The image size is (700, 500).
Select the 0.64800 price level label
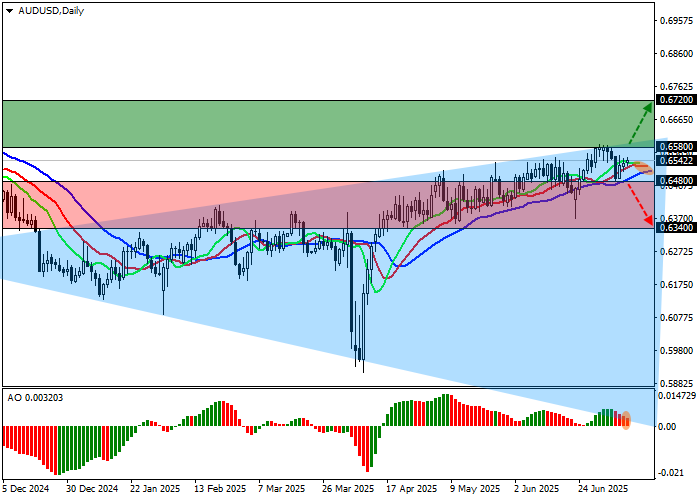(677, 181)
